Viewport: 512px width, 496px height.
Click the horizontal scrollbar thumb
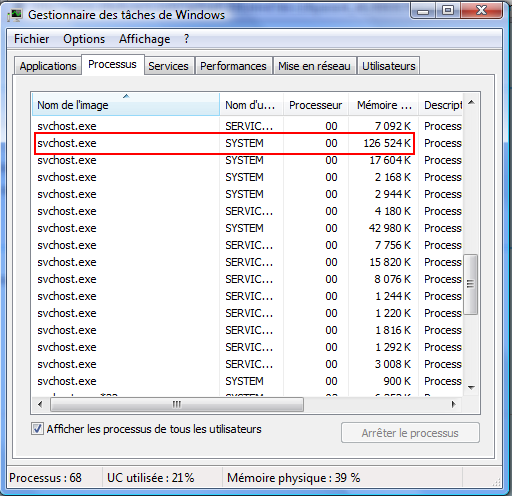[177, 404]
